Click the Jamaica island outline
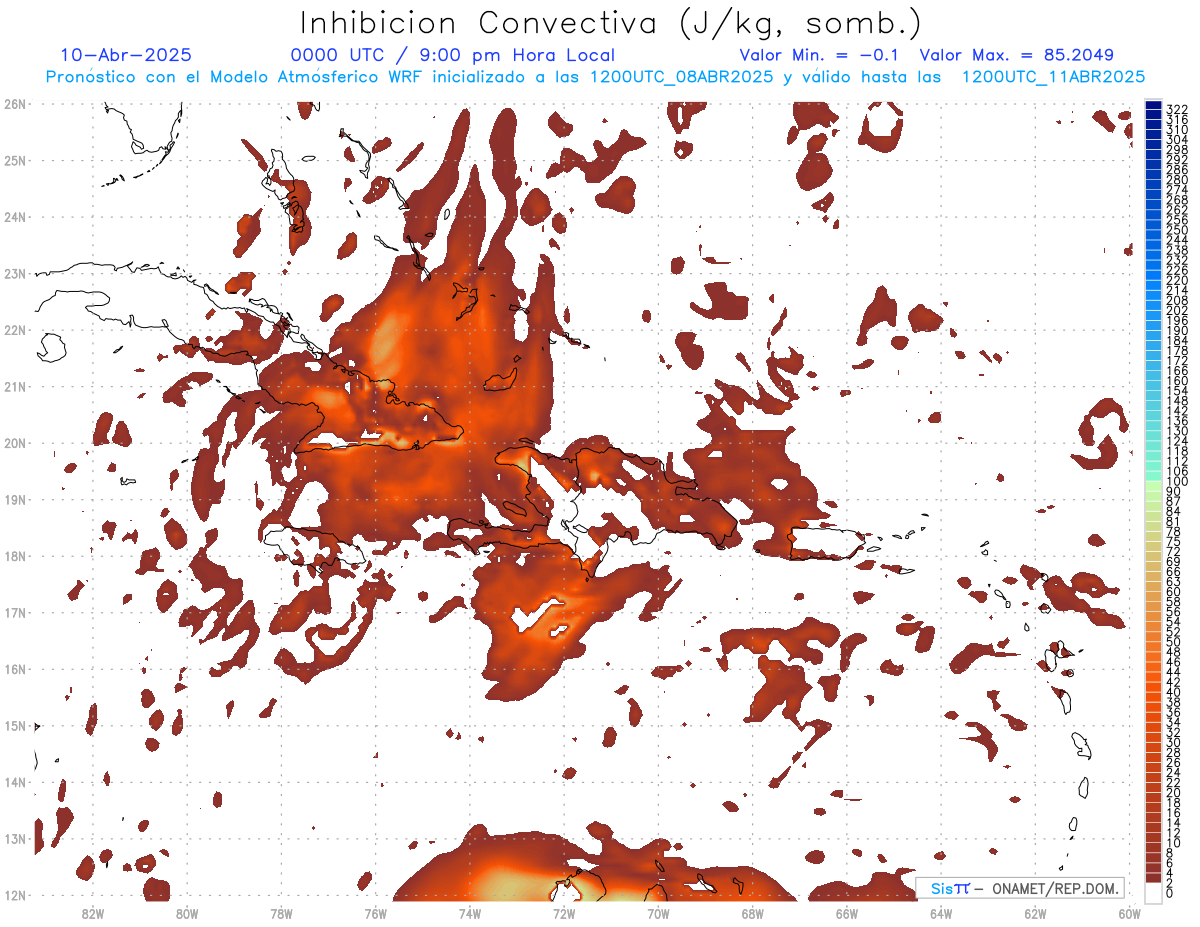1200x927 pixels. [x=313, y=544]
